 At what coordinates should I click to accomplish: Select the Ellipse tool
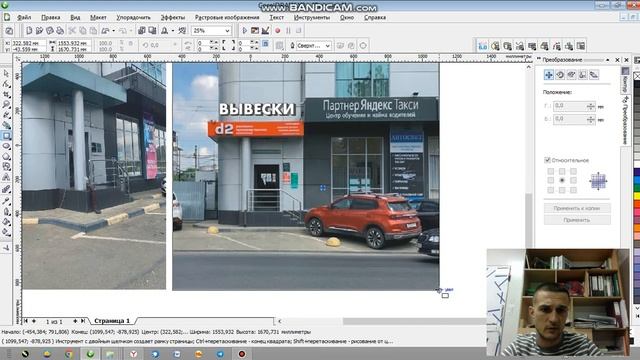click(6, 146)
